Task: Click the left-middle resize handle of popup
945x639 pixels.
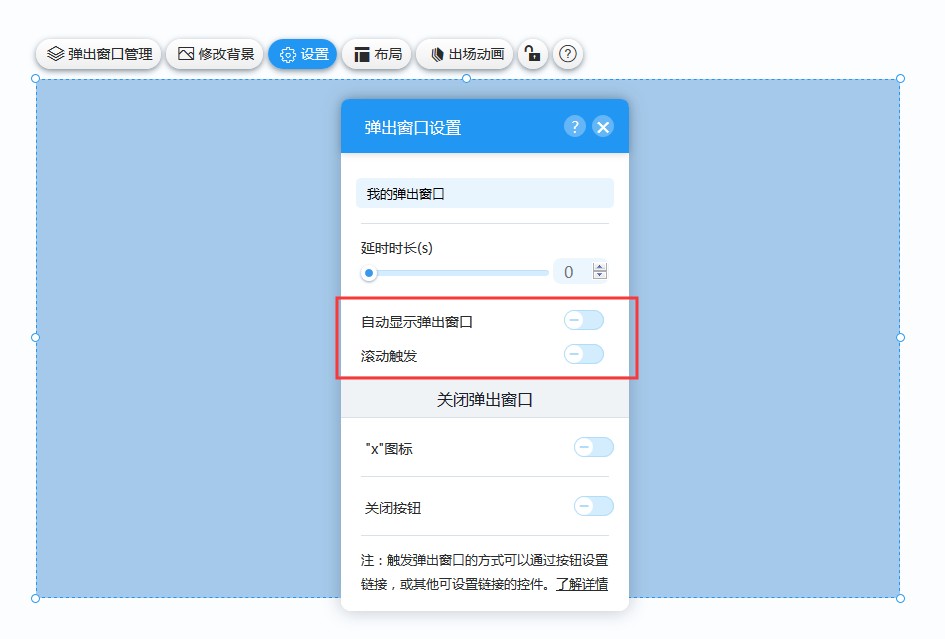Action: pyautogui.click(x=36, y=338)
